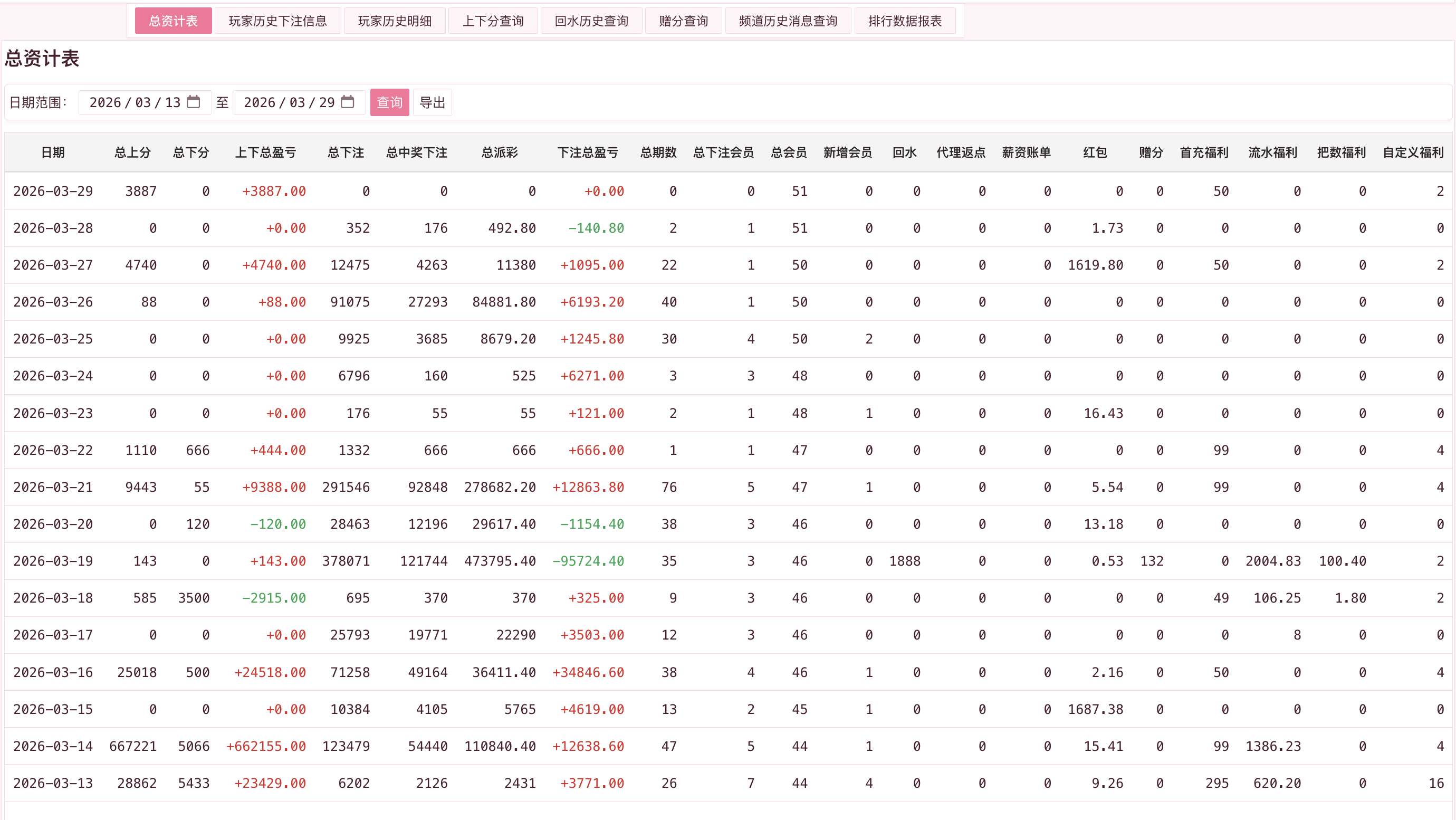Screen dimensions: 1456x820
Task: Switch to 总资计表 tab
Action: click(x=173, y=21)
